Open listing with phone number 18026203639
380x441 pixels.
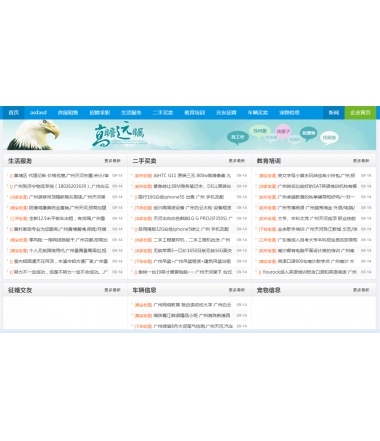[61, 186]
